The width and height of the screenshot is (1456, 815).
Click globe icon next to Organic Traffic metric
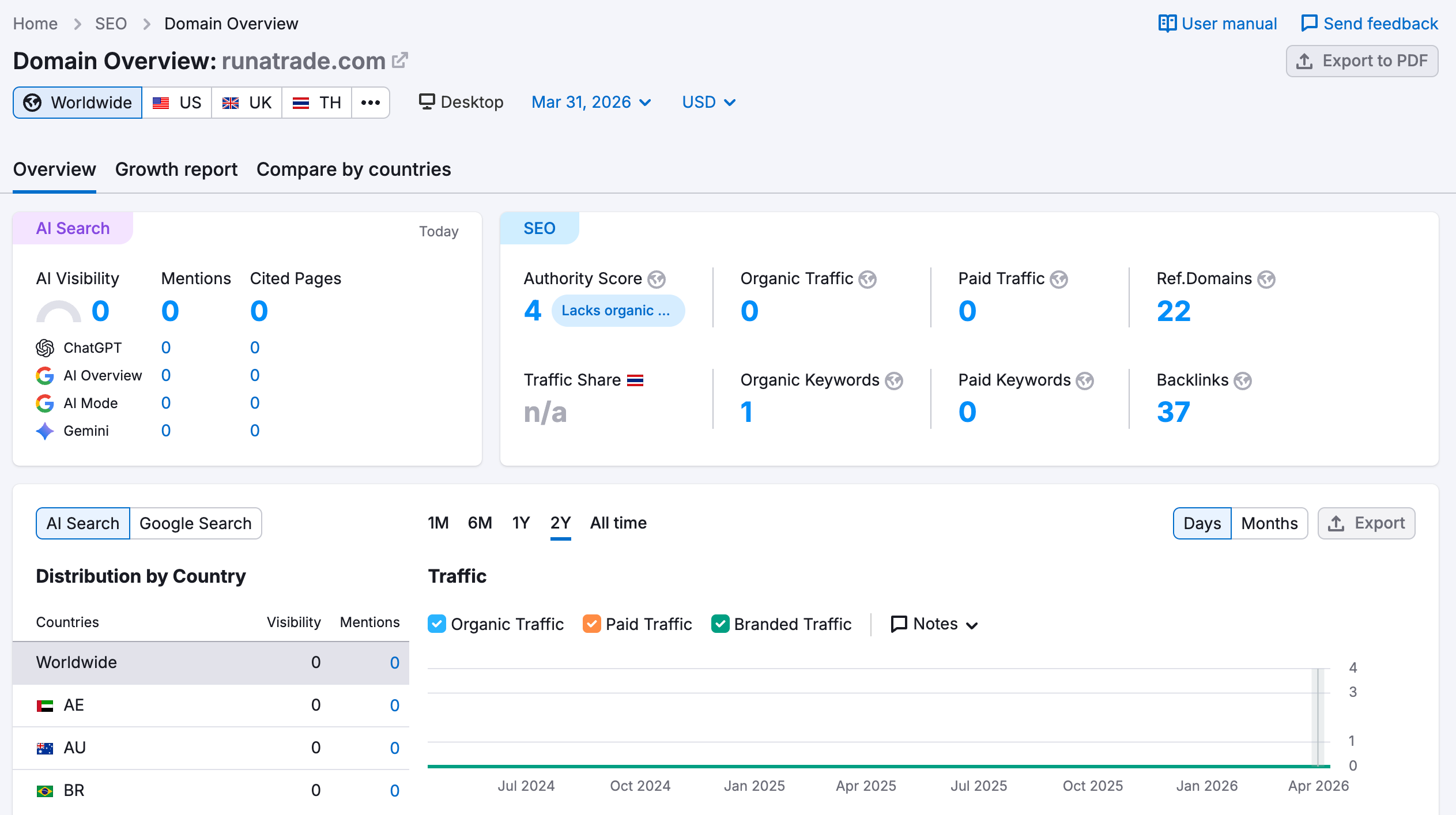tap(867, 280)
